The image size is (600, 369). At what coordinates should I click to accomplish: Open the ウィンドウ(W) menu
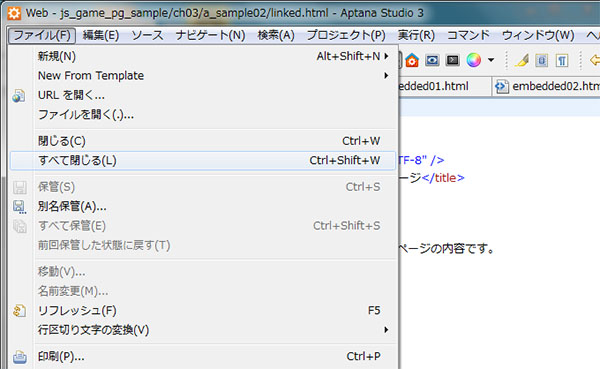pyautogui.click(x=538, y=35)
